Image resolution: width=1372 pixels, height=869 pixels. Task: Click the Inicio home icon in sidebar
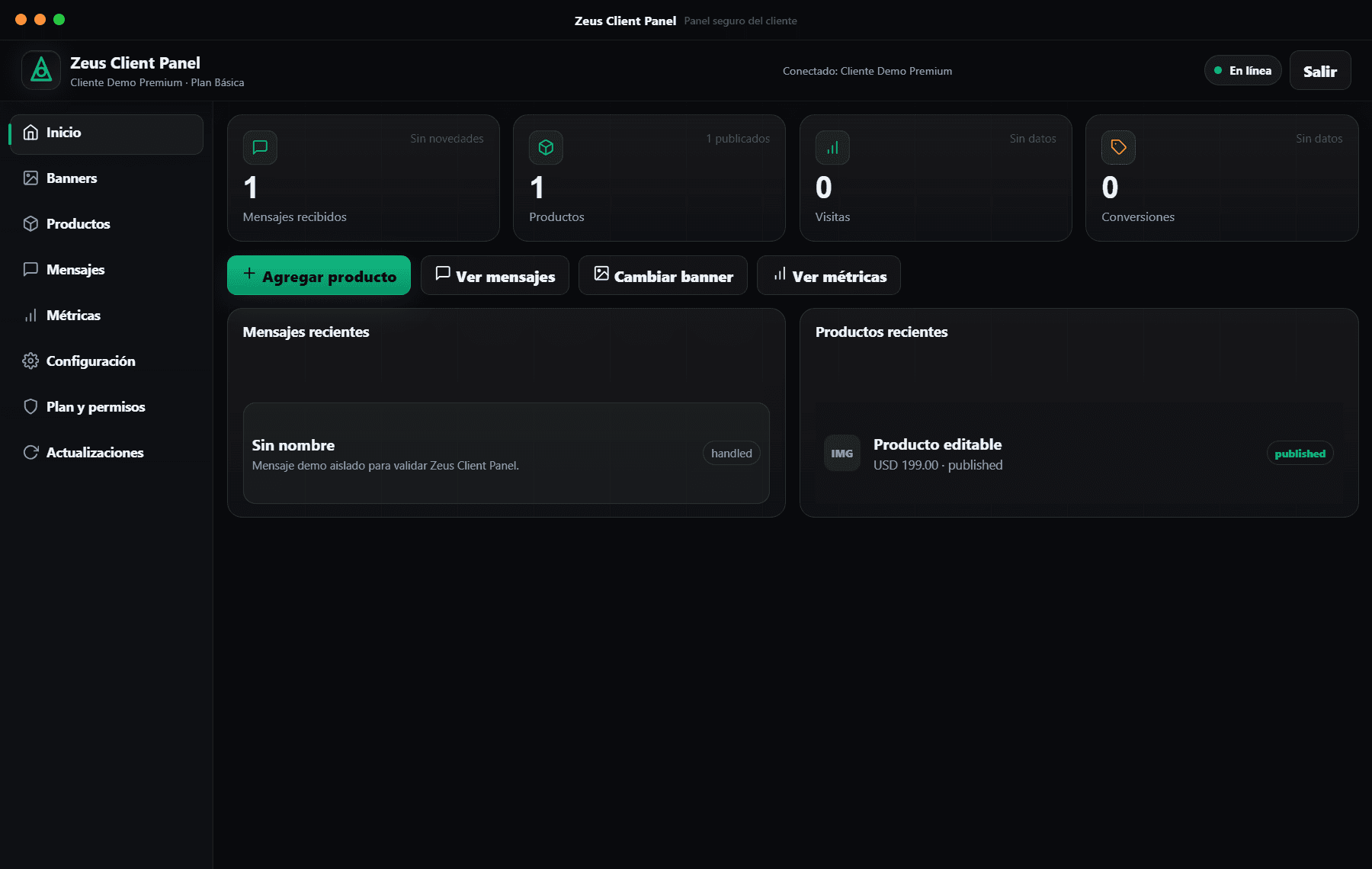[30, 133]
